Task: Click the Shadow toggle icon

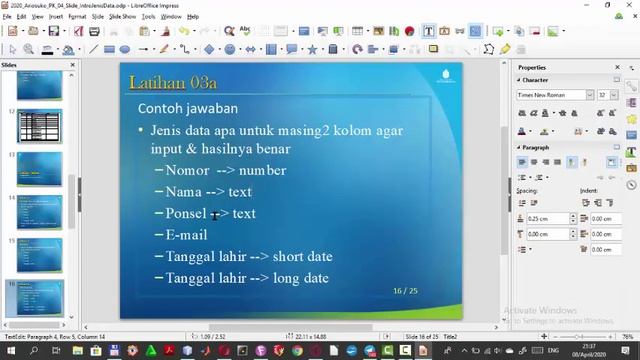Action: click(433, 49)
